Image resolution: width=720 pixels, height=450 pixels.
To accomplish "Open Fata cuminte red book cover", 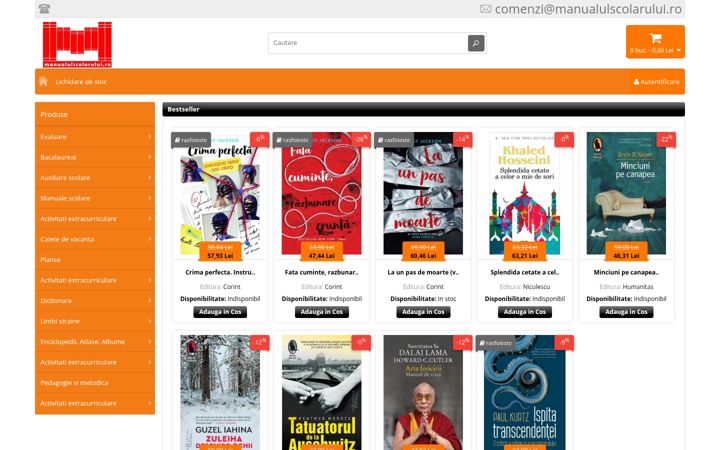I will [x=321, y=193].
